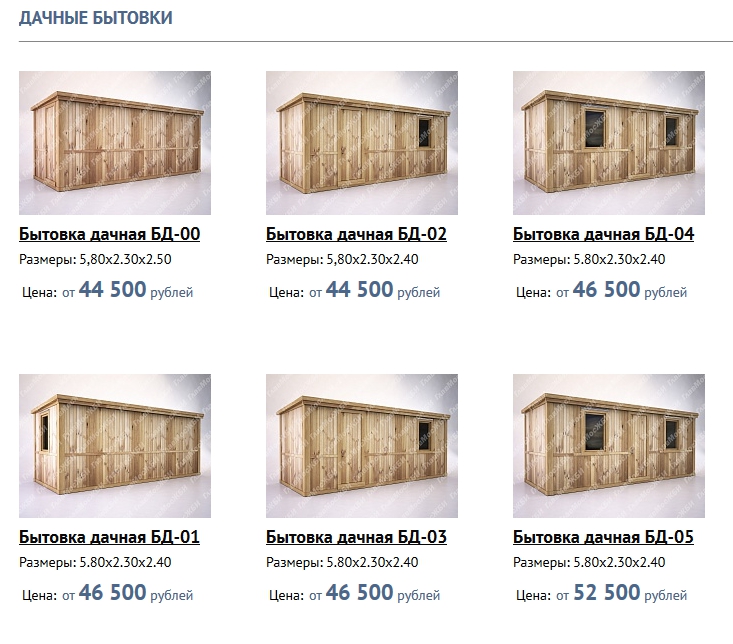This screenshot has width=733, height=644.
Task: Click the БД-00 cabin thumbnail image
Action: click(x=115, y=143)
